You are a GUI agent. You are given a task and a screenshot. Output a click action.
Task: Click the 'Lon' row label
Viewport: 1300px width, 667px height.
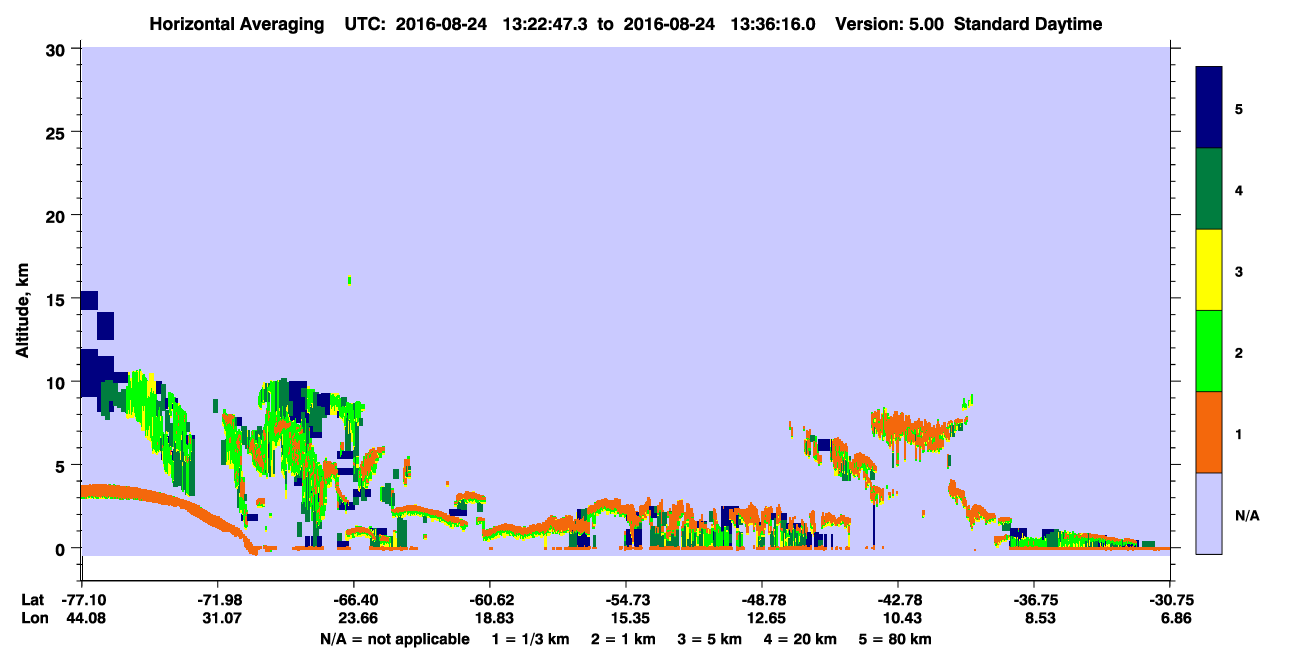34,618
